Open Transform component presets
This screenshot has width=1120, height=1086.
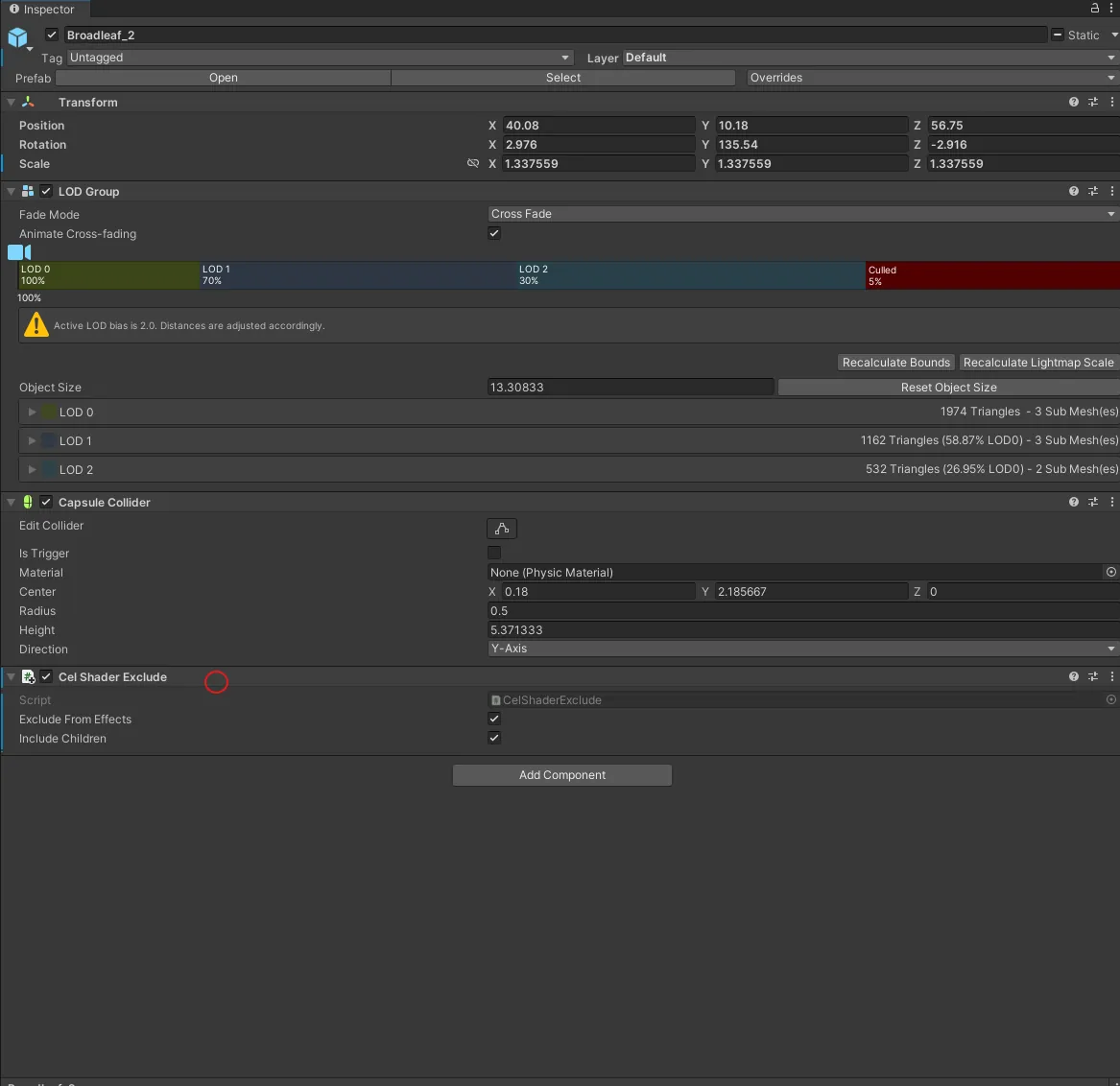[1093, 102]
